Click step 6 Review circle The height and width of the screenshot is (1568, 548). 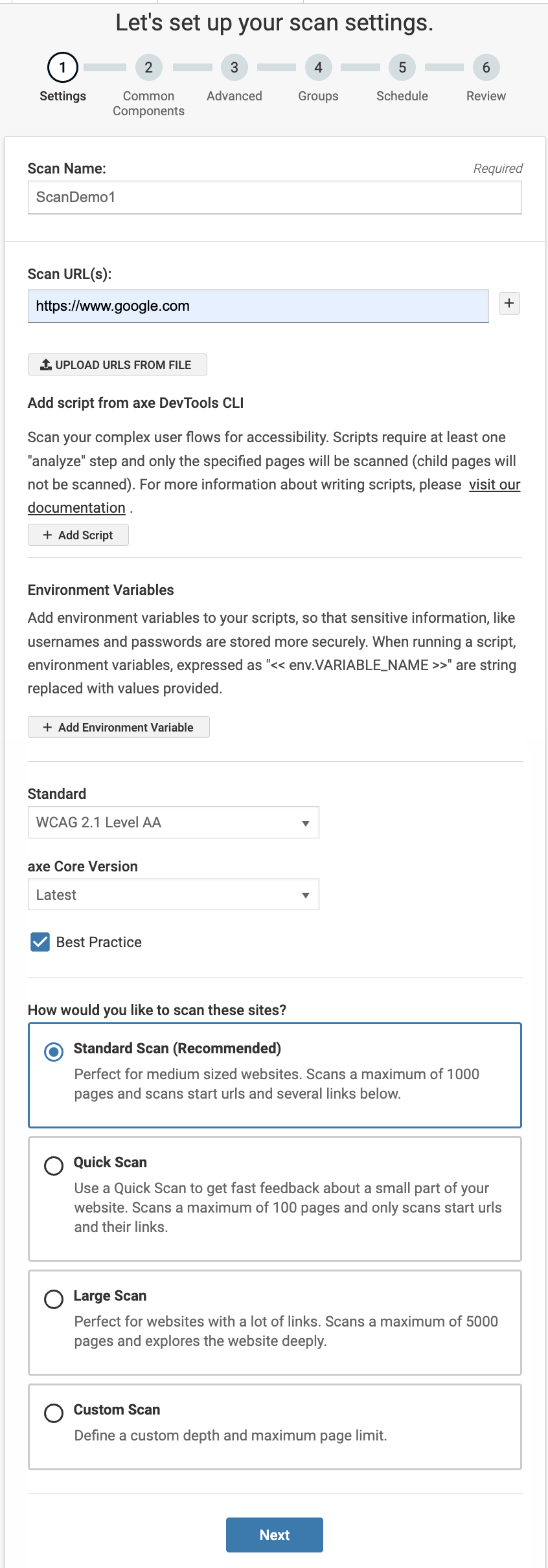tap(486, 67)
